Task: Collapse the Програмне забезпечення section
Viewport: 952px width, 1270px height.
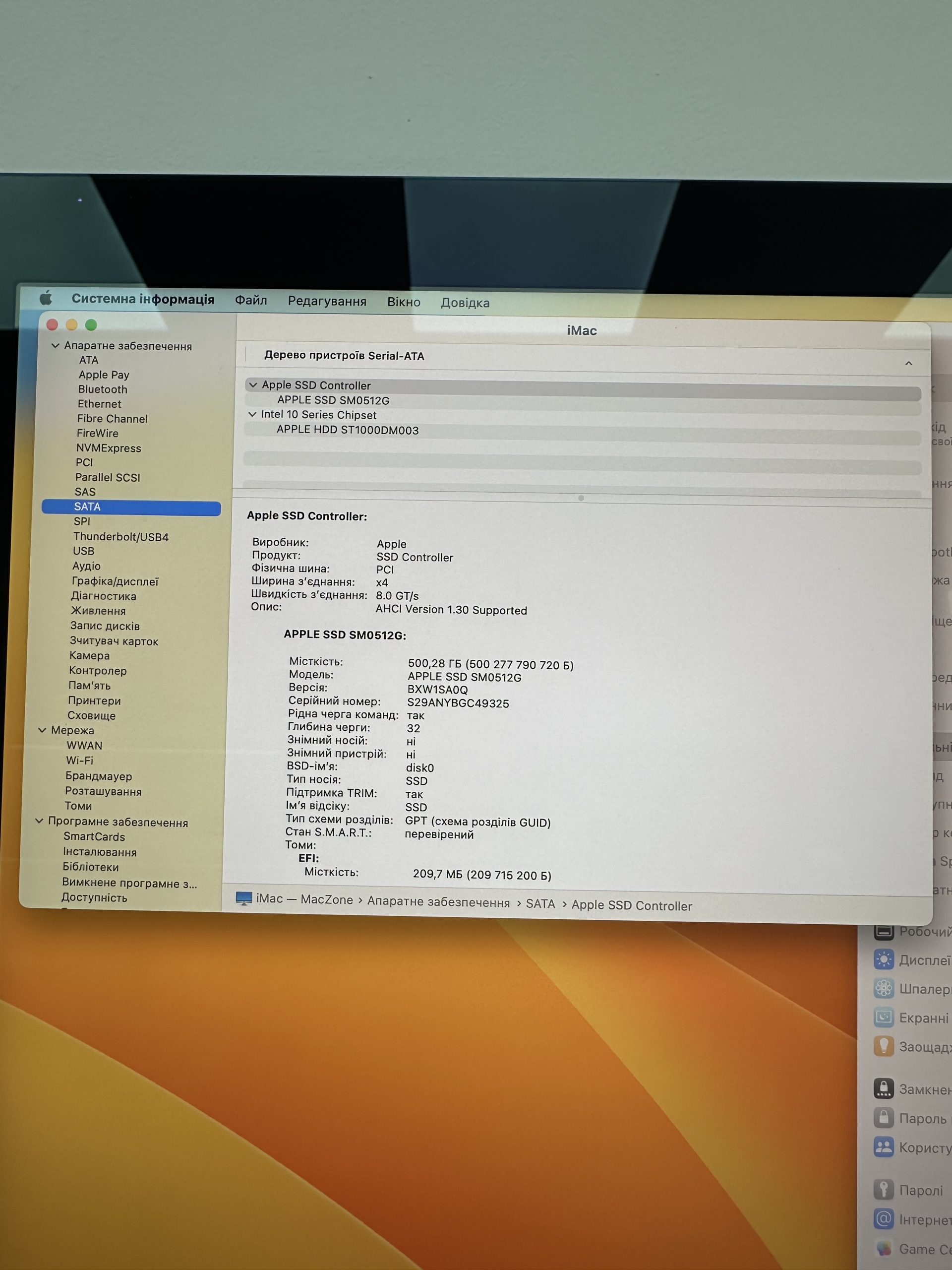Action: point(39,821)
